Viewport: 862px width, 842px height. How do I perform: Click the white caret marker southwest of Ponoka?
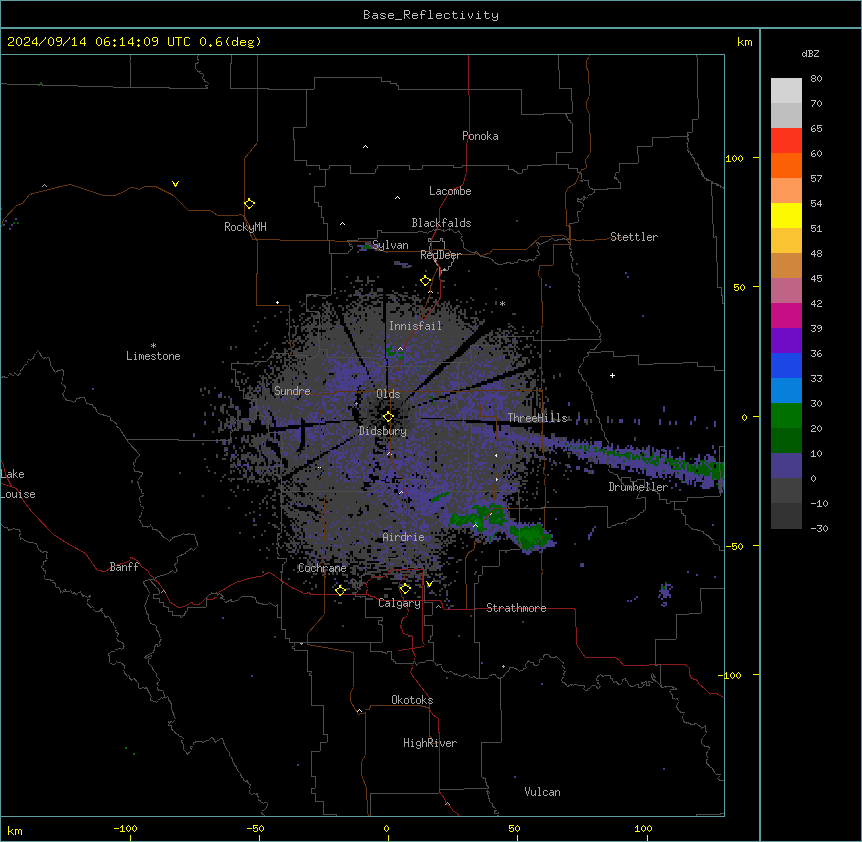(x=365, y=147)
